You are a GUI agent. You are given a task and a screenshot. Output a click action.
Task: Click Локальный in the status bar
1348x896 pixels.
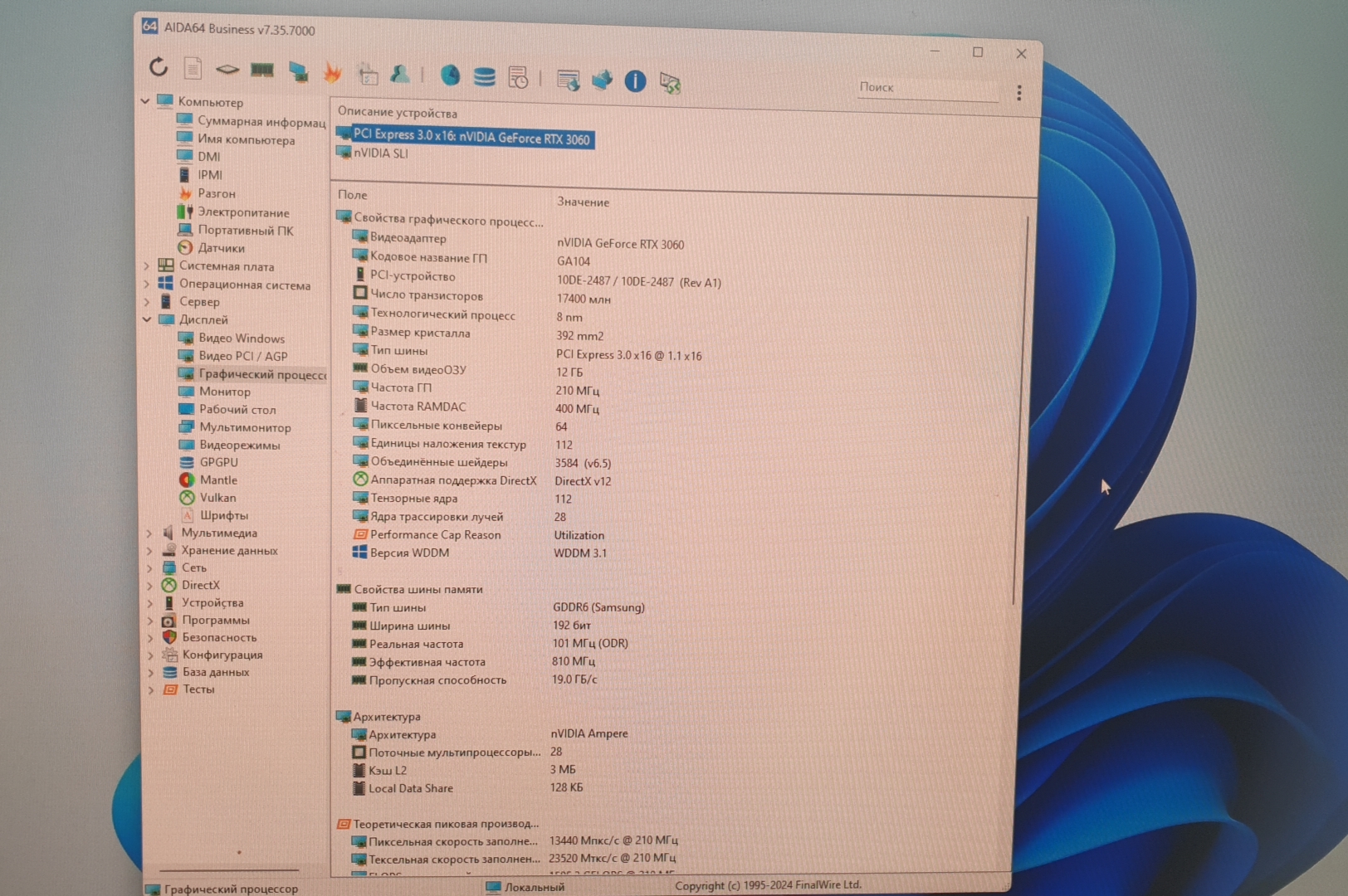tap(525, 887)
